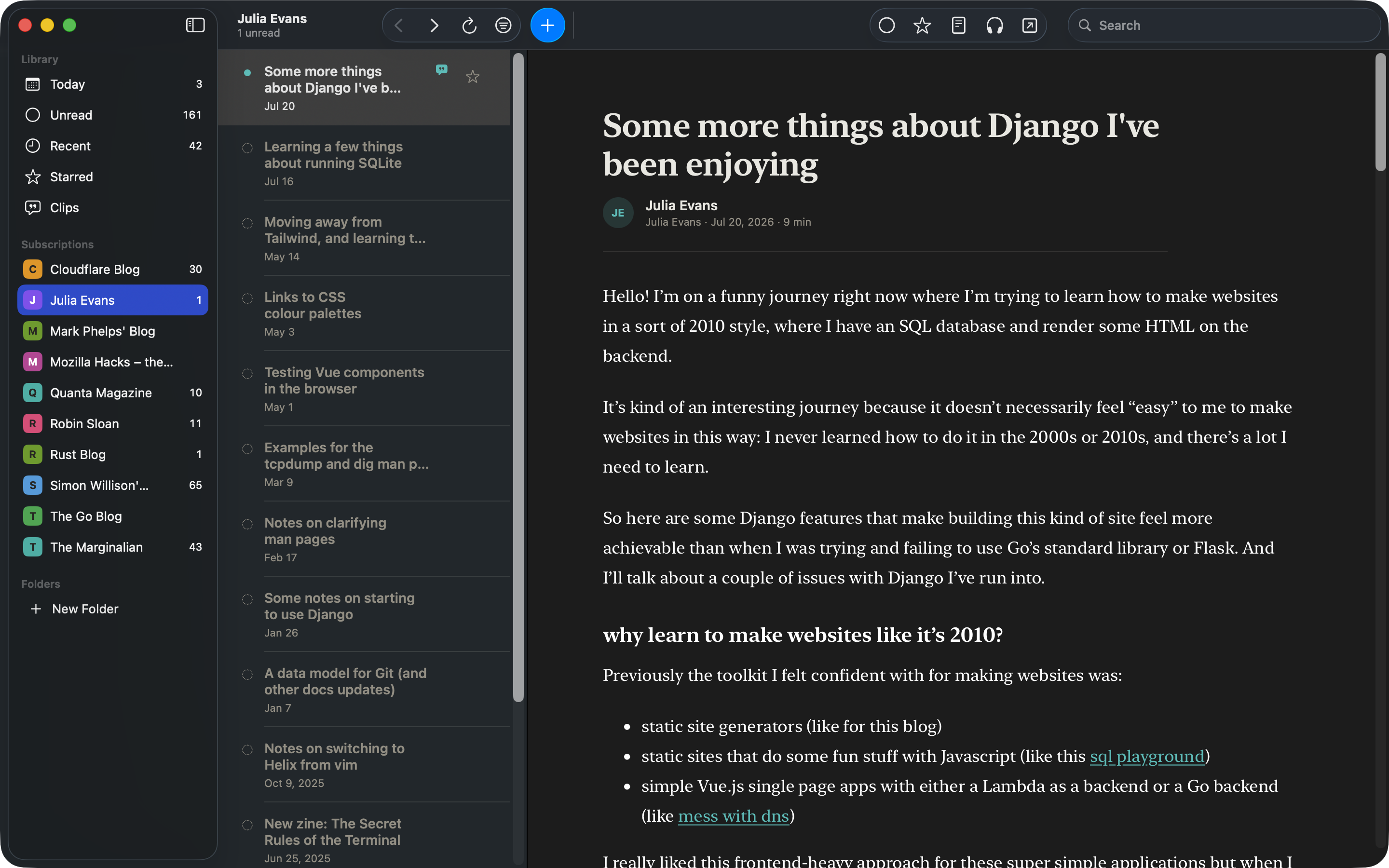Toggle the sidebar panel icon
Viewport: 1389px width, 868px height.
pyautogui.click(x=195, y=25)
